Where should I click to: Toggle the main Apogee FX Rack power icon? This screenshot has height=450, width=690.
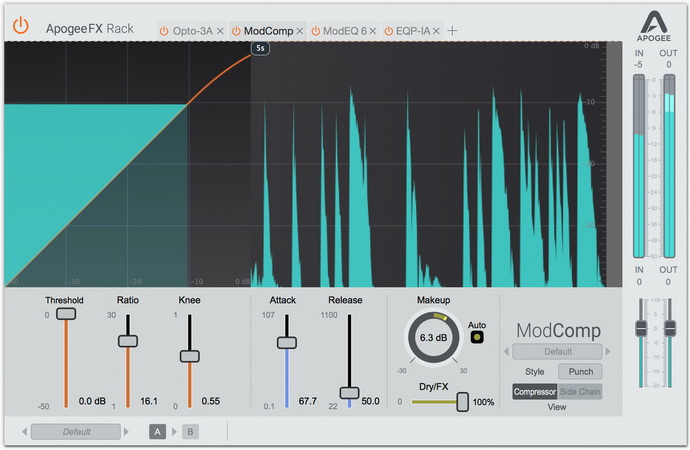20,26
